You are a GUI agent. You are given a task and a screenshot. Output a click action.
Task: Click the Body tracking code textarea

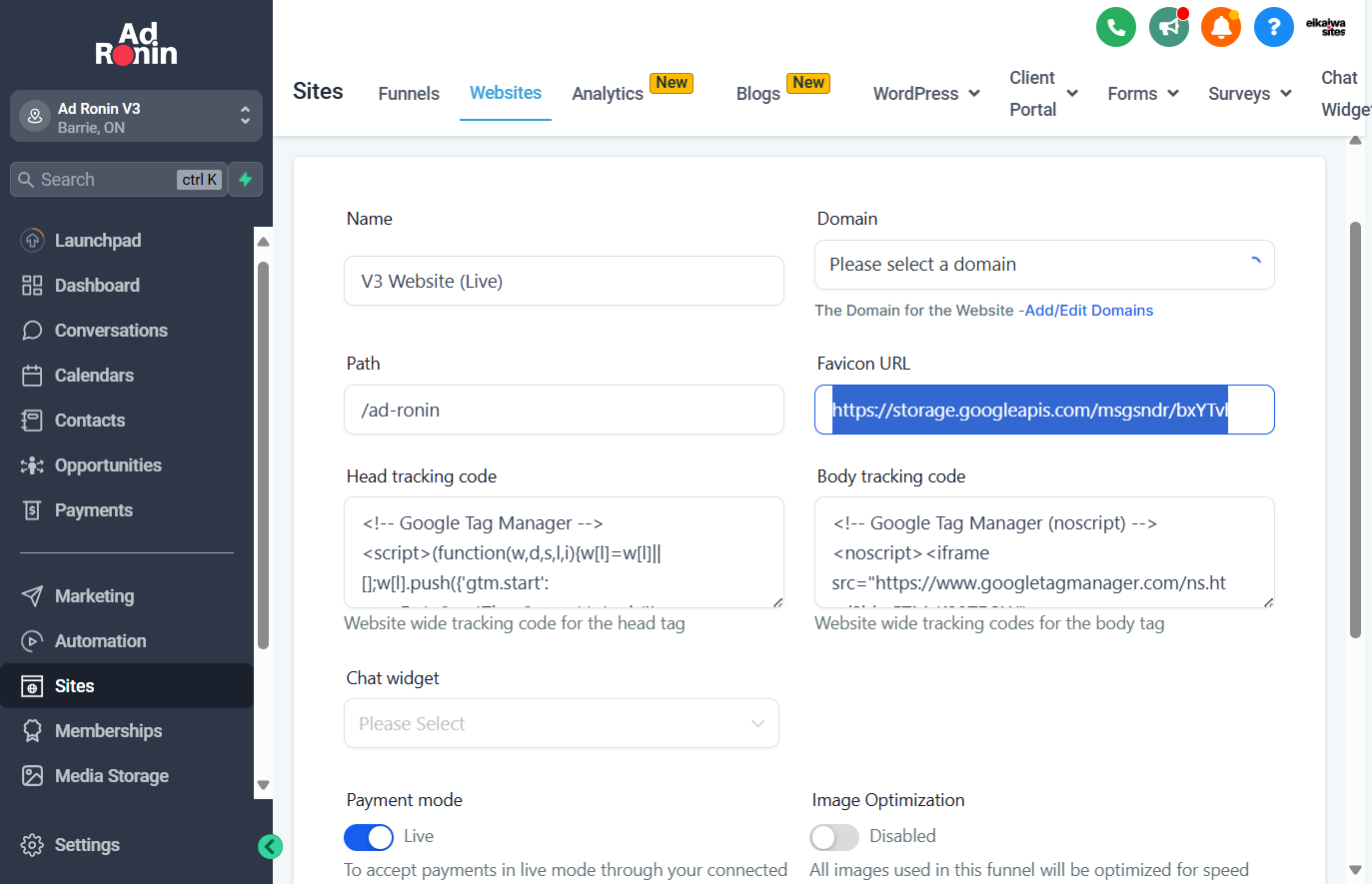click(x=1044, y=552)
